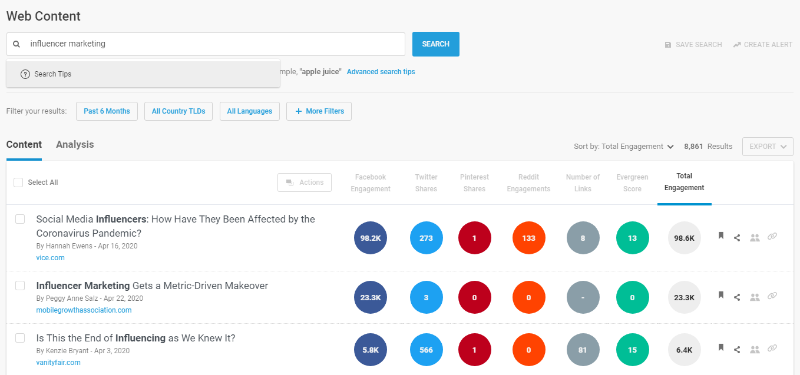This screenshot has width=800, height=375.
Task: Open the vice.com domain link
Action: tap(50, 258)
